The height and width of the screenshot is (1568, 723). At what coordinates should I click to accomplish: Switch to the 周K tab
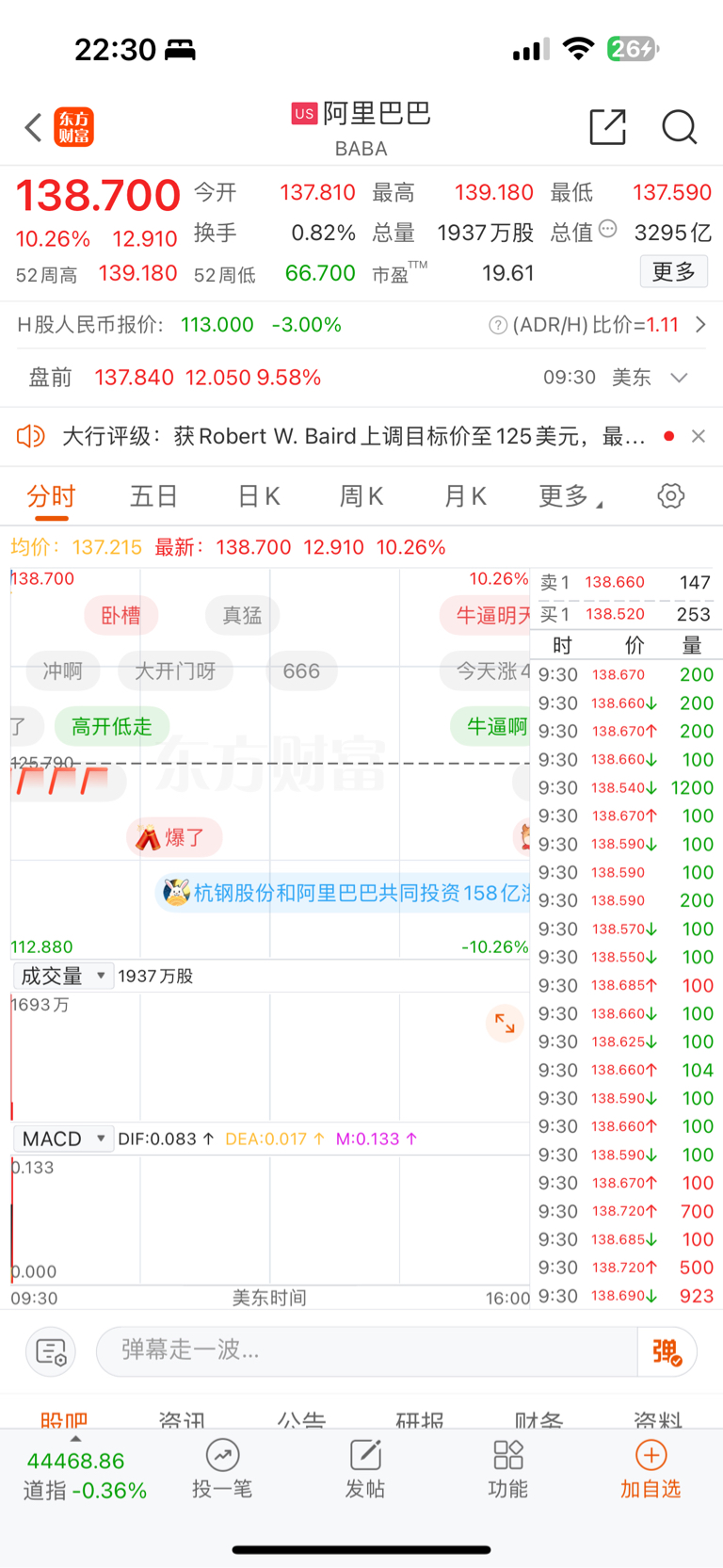[361, 496]
